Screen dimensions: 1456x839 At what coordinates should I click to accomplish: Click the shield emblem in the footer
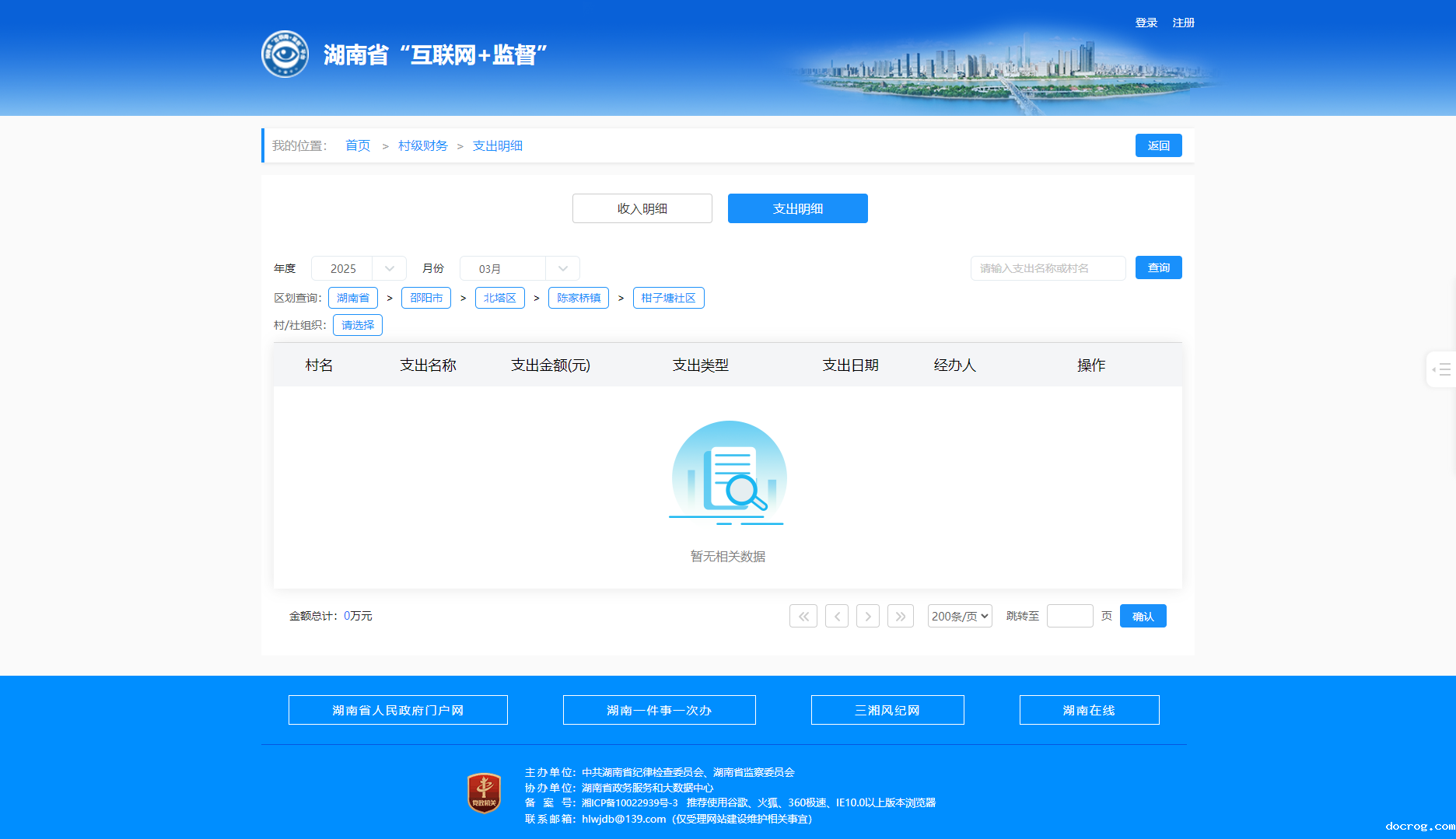484,793
